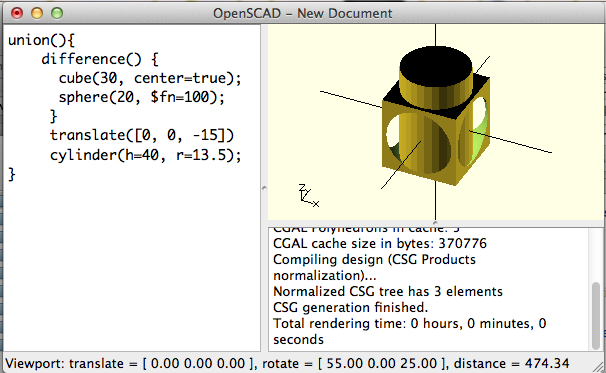Click the 'translate([0, 0, -15])' code line
Viewport: 606px width, 373px height.
[142, 135]
